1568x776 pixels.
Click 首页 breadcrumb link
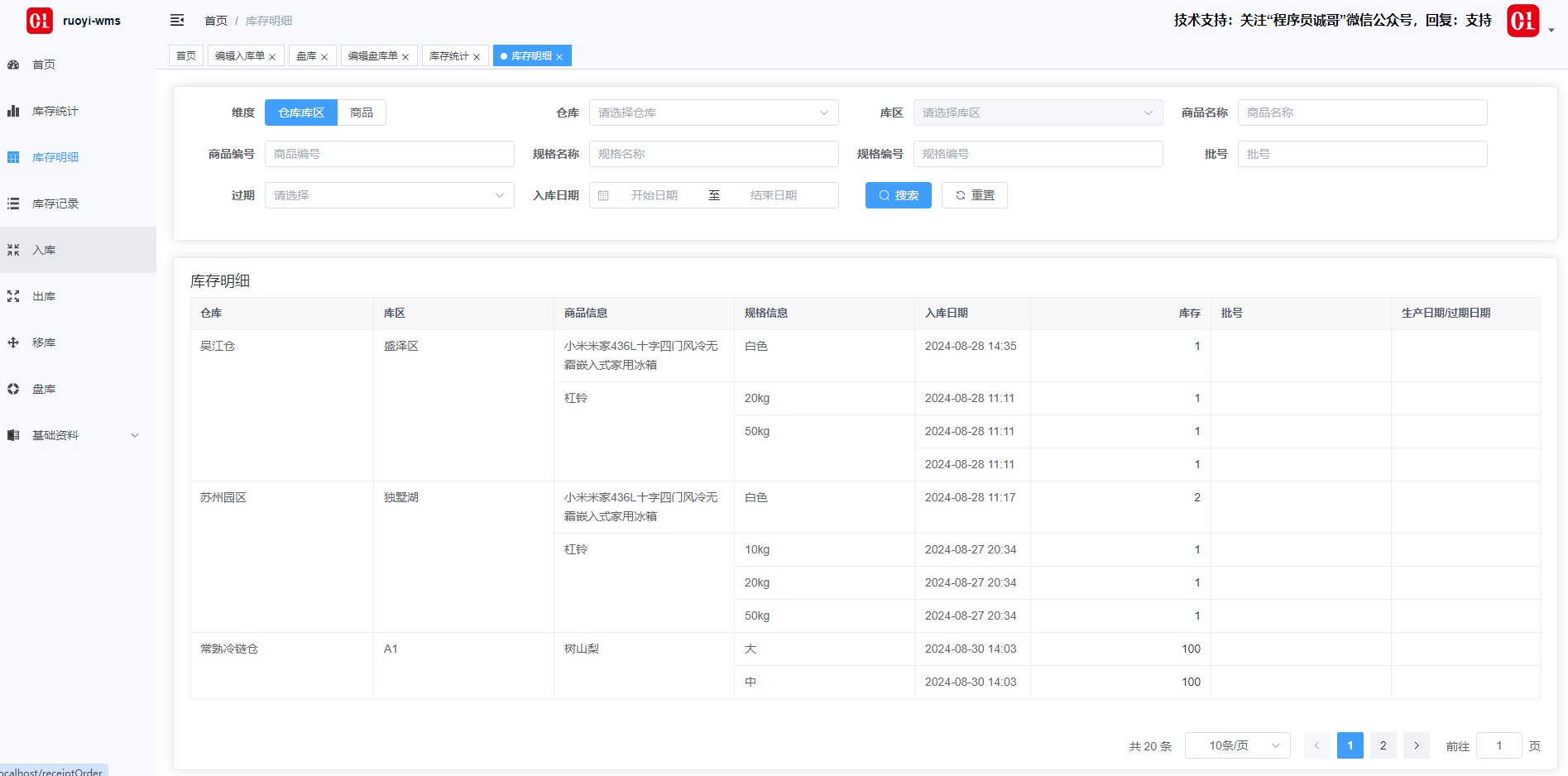pos(216,21)
